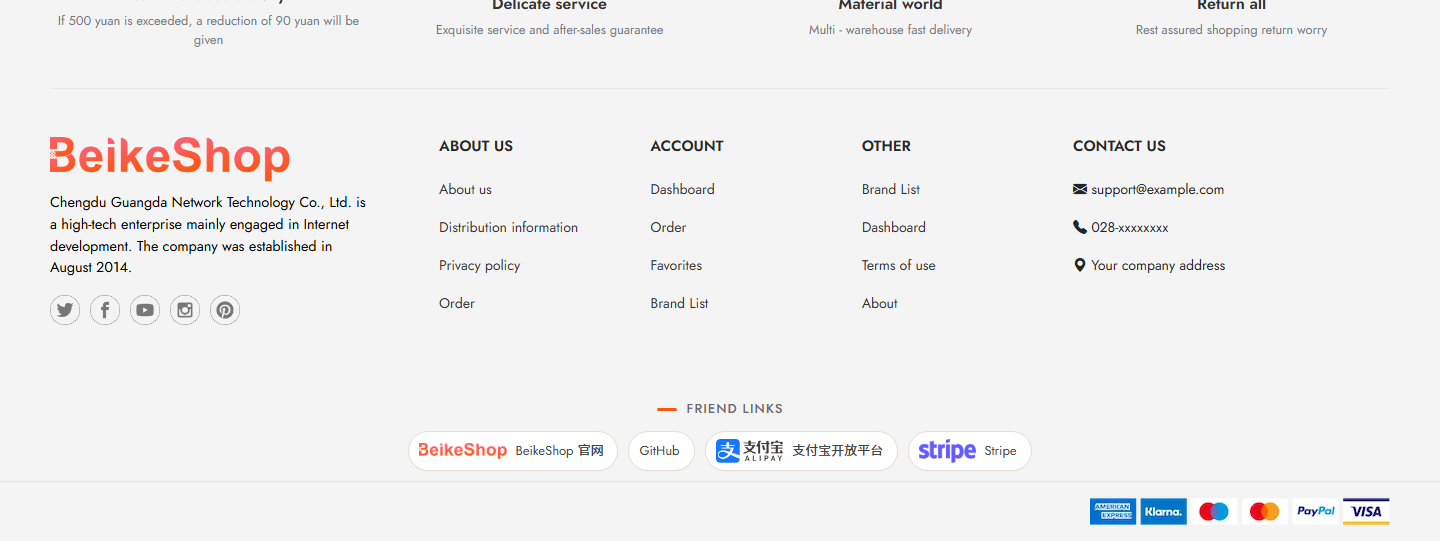
Task: Click the Klarna payment icon
Action: (1164, 511)
